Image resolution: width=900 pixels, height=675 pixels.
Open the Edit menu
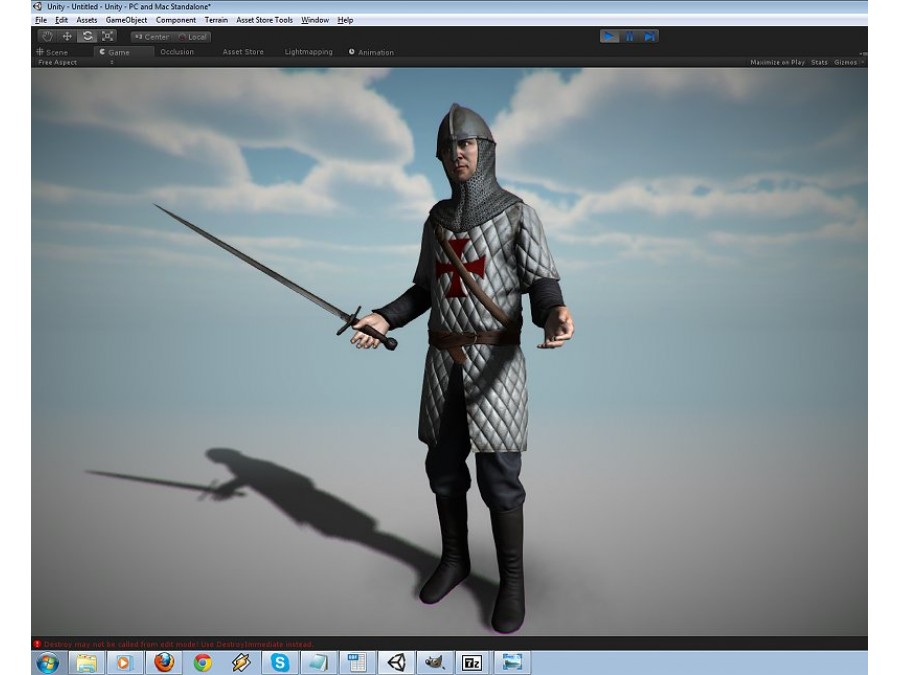61,20
